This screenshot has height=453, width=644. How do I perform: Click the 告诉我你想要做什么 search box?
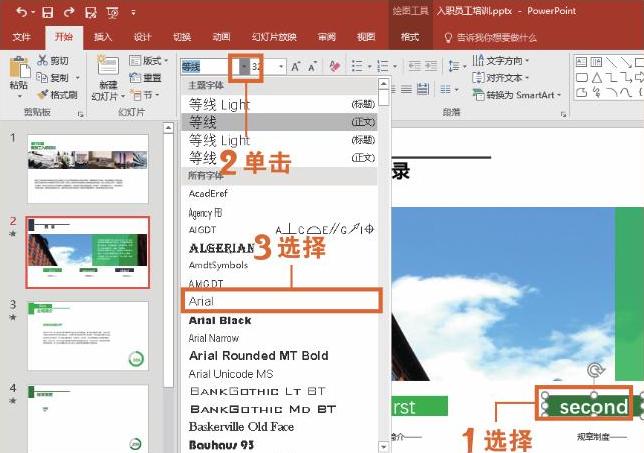491,38
